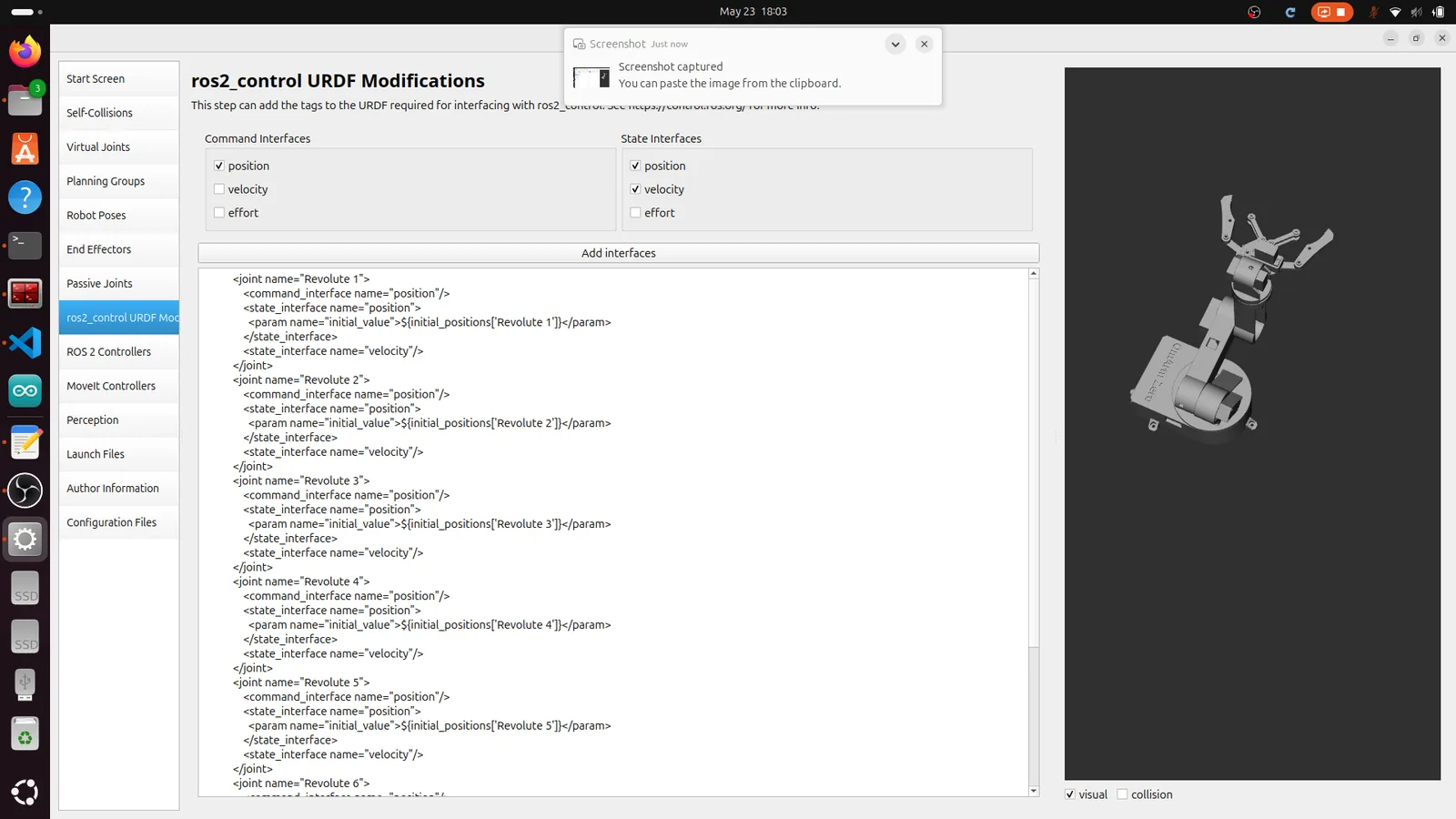Open the Arduino IDE dock icon
This screenshot has height=819, width=1456.
[25, 391]
